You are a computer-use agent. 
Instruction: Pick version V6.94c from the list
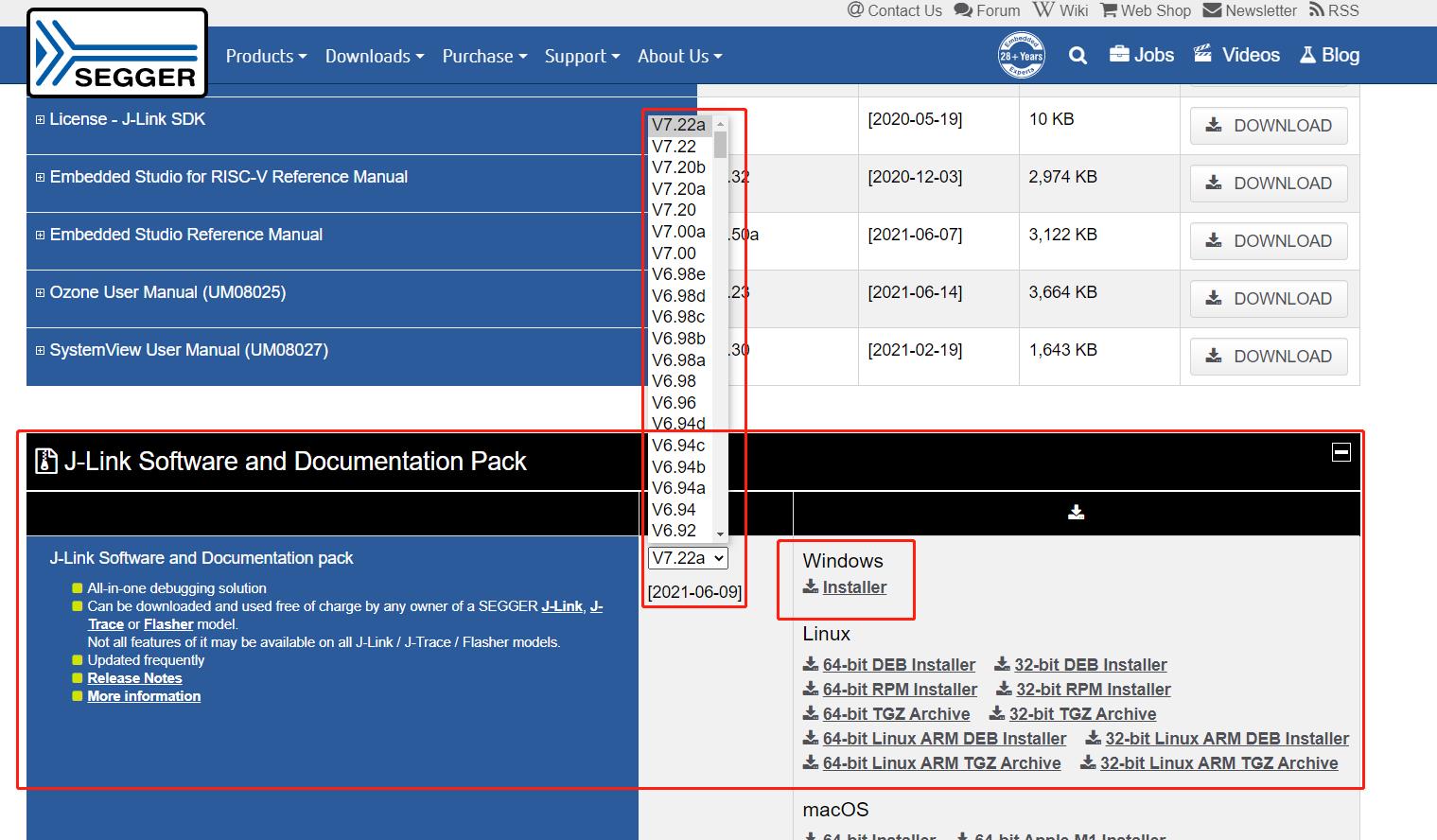click(x=678, y=446)
